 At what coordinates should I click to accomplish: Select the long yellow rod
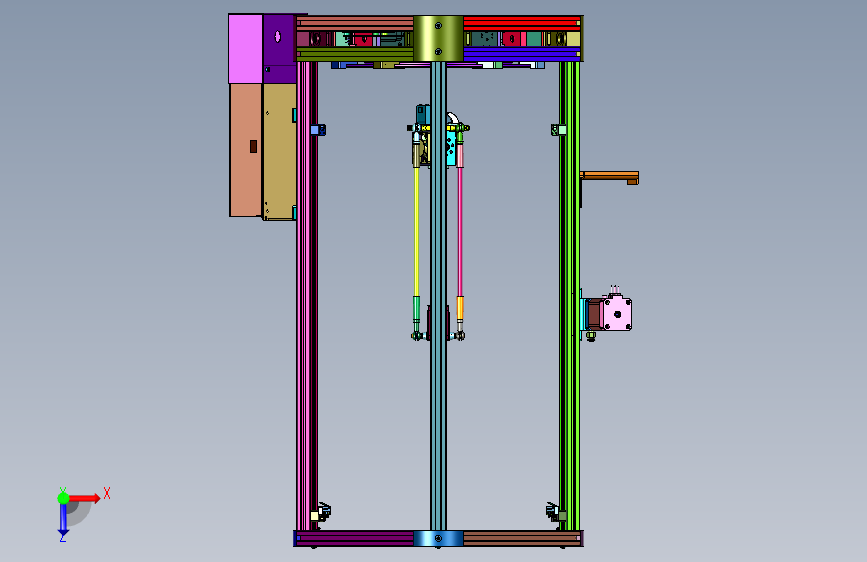coord(416,232)
